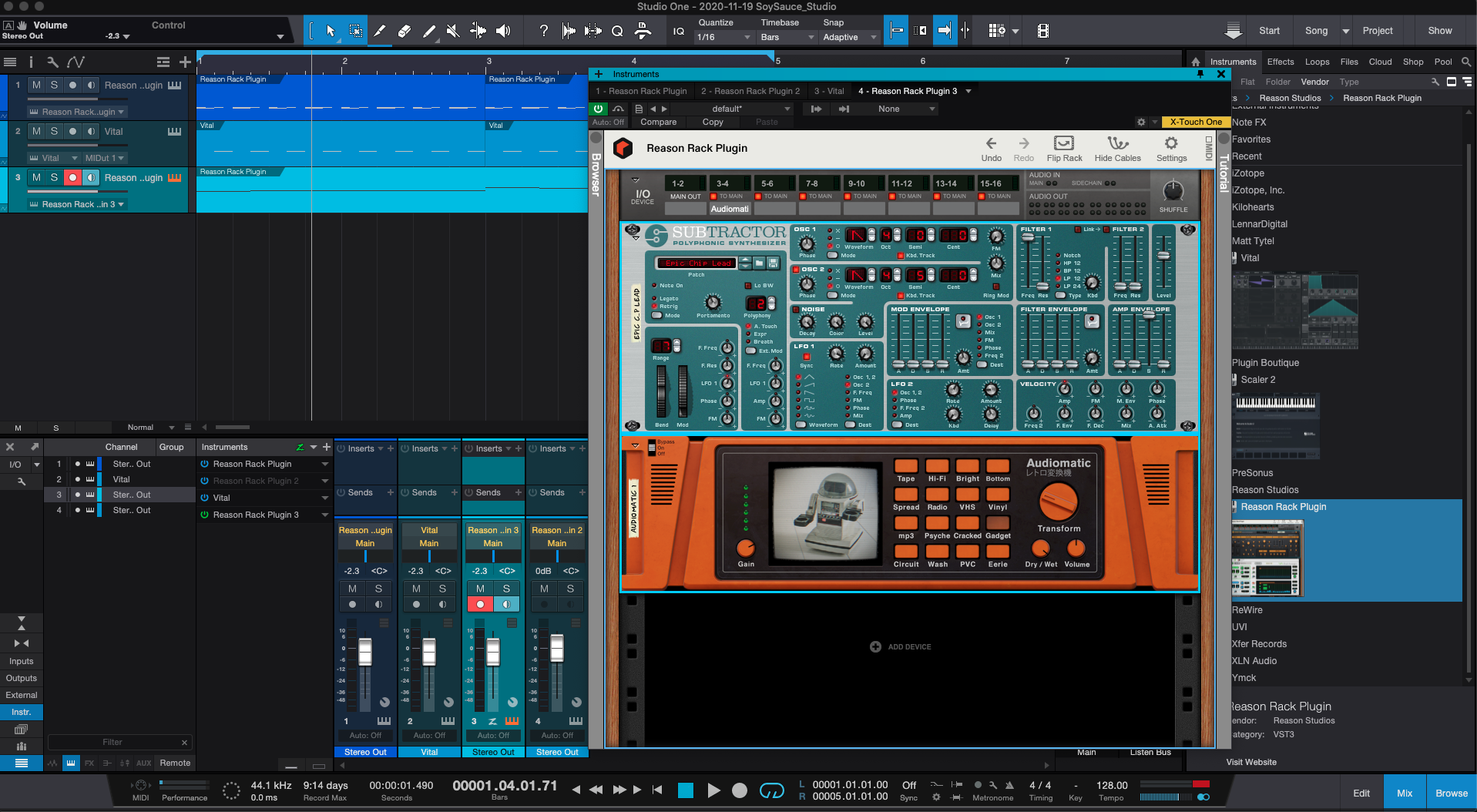Image resolution: width=1477 pixels, height=812 pixels.
Task: Click the Start button
Action: pos(1269,31)
